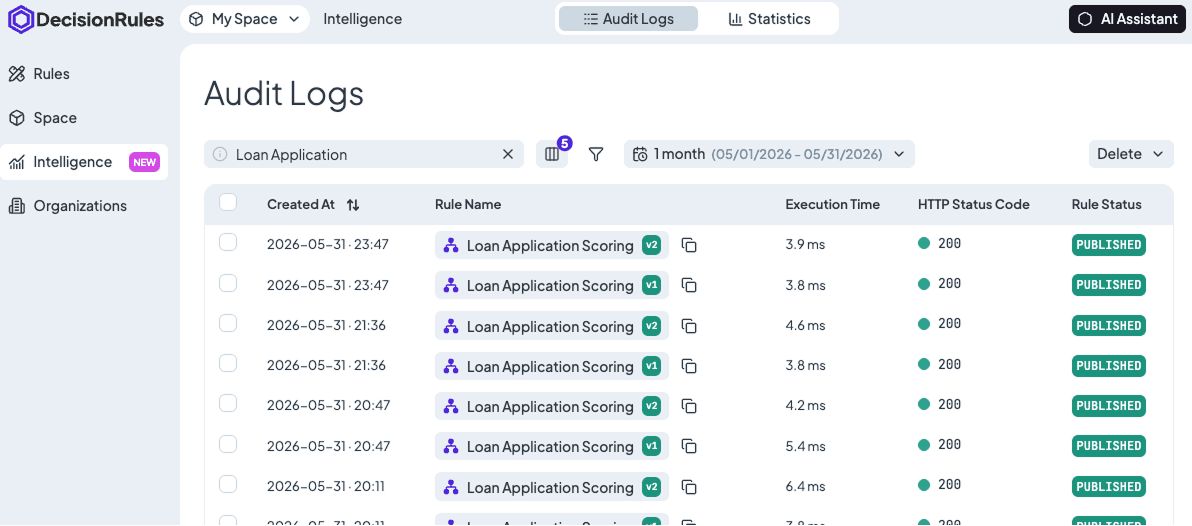Check the row with 4.2 ms execution time
Image resolution: width=1192 pixels, height=526 pixels.
coord(228,404)
